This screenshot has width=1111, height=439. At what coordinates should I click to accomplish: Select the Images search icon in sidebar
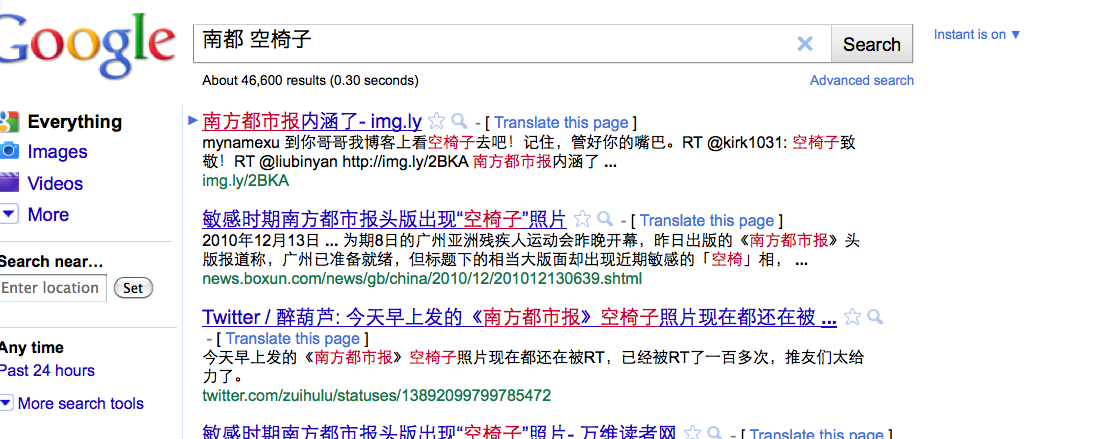pos(9,151)
